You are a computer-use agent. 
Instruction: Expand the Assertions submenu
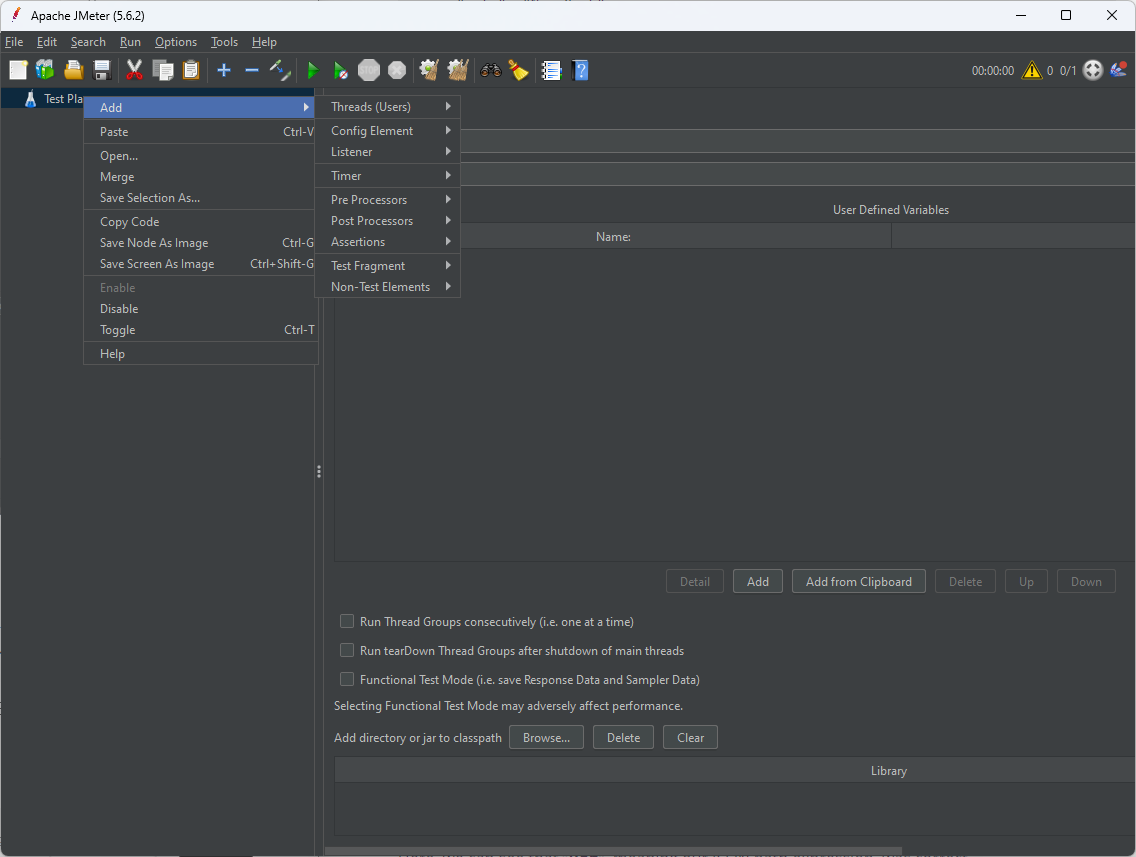[x=388, y=241]
